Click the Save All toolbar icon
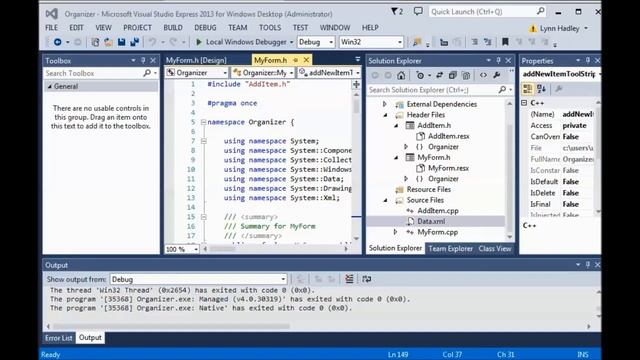Image resolution: width=640 pixels, height=360 pixels. [134, 42]
